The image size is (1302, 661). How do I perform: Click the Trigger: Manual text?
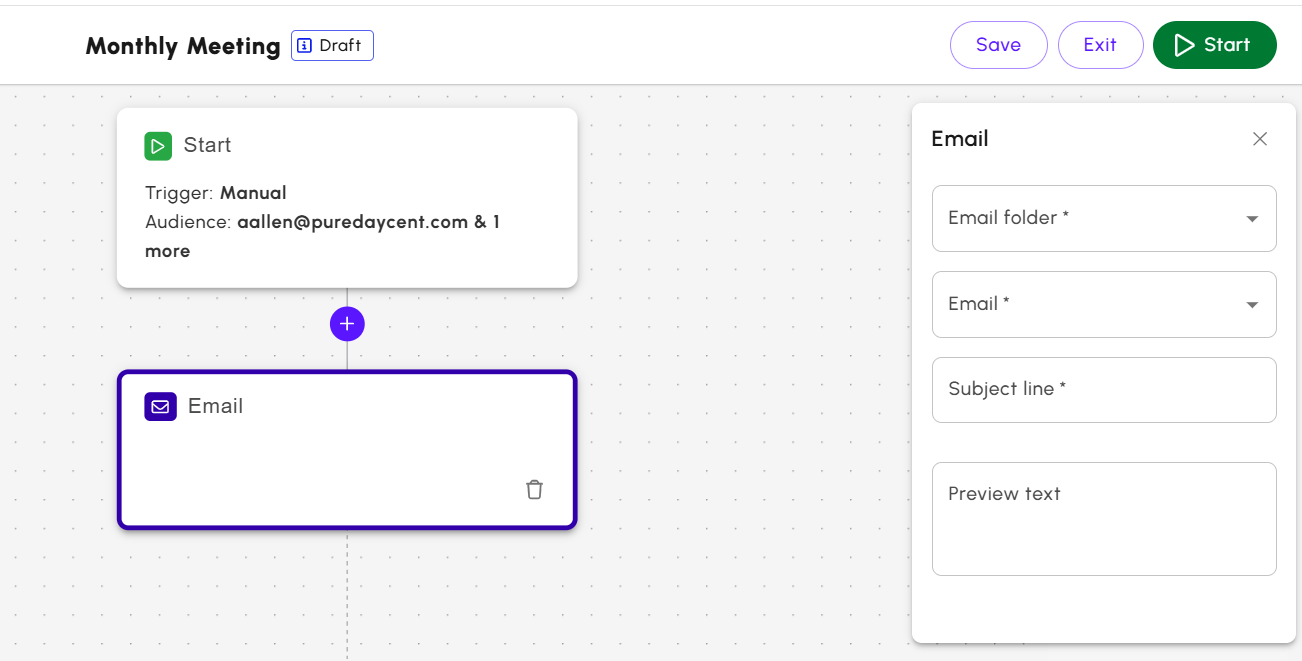click(216, 193)
